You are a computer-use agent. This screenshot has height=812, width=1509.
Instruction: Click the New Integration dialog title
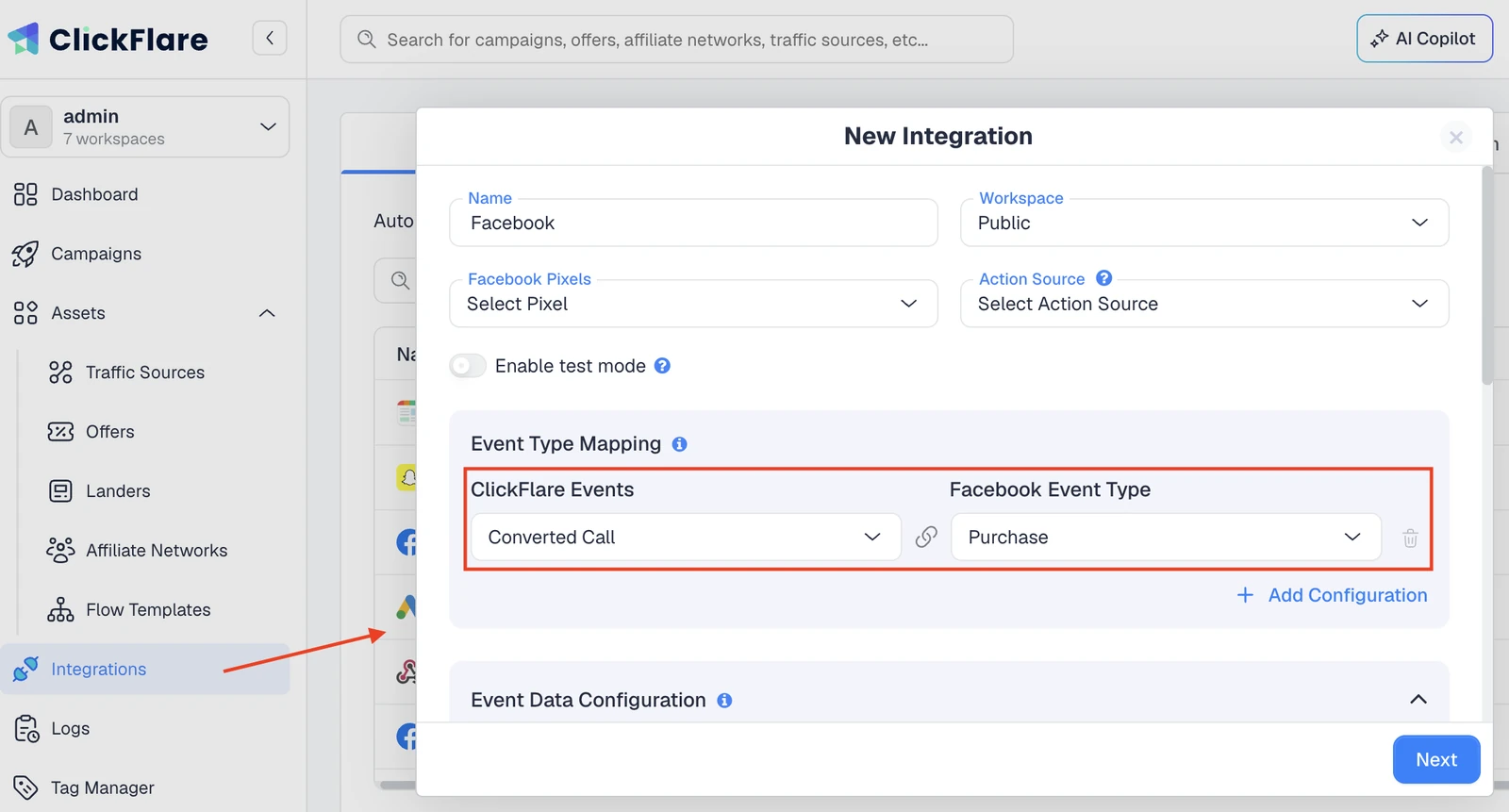(x=938, y=136)
